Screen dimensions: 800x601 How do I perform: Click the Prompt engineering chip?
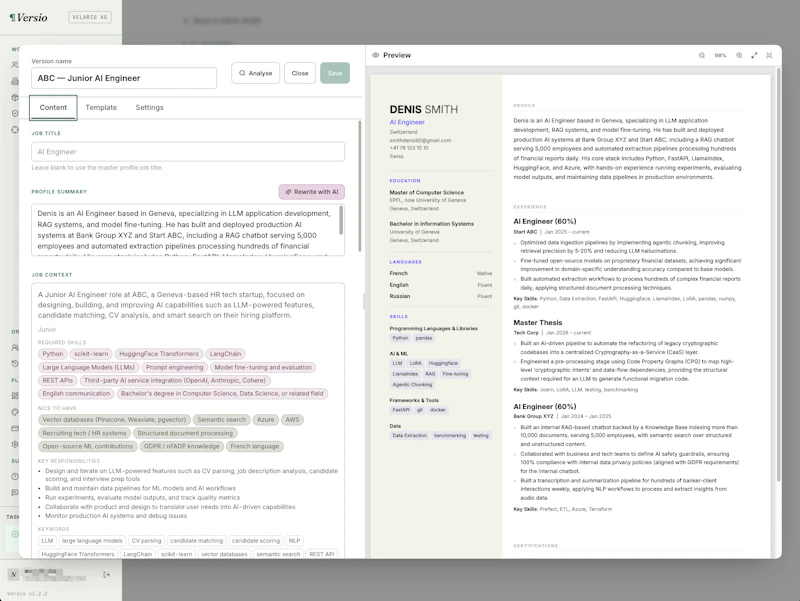[x=174, y=367]
